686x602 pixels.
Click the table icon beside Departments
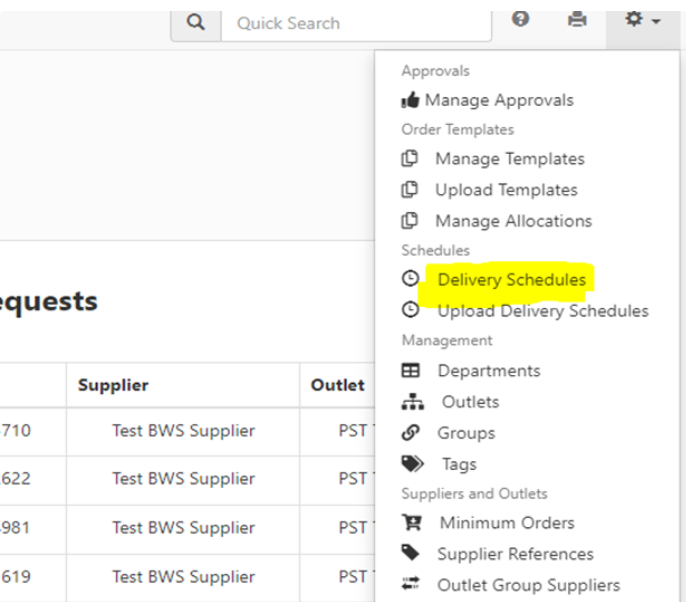pyautogui.click(x=410, y=371)
